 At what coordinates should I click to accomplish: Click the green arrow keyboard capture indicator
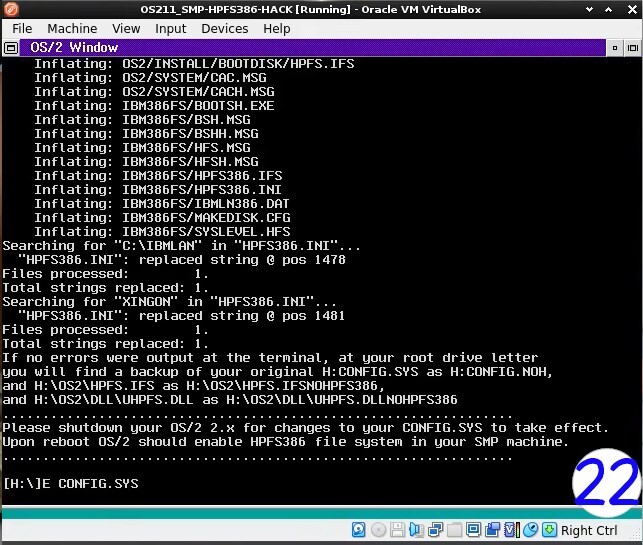550,530
